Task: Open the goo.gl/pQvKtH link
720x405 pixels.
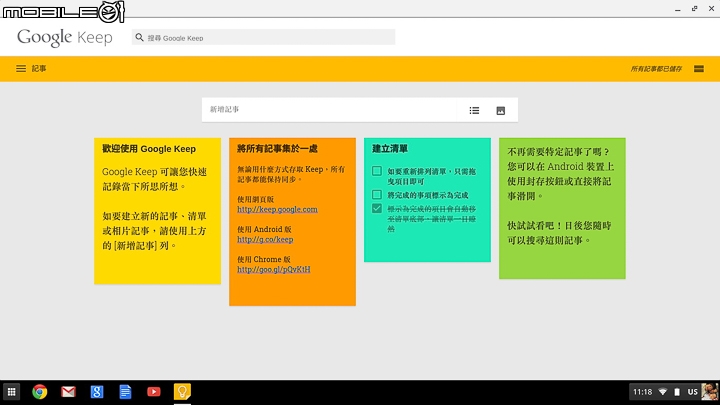Action: (x=274, y=270)
